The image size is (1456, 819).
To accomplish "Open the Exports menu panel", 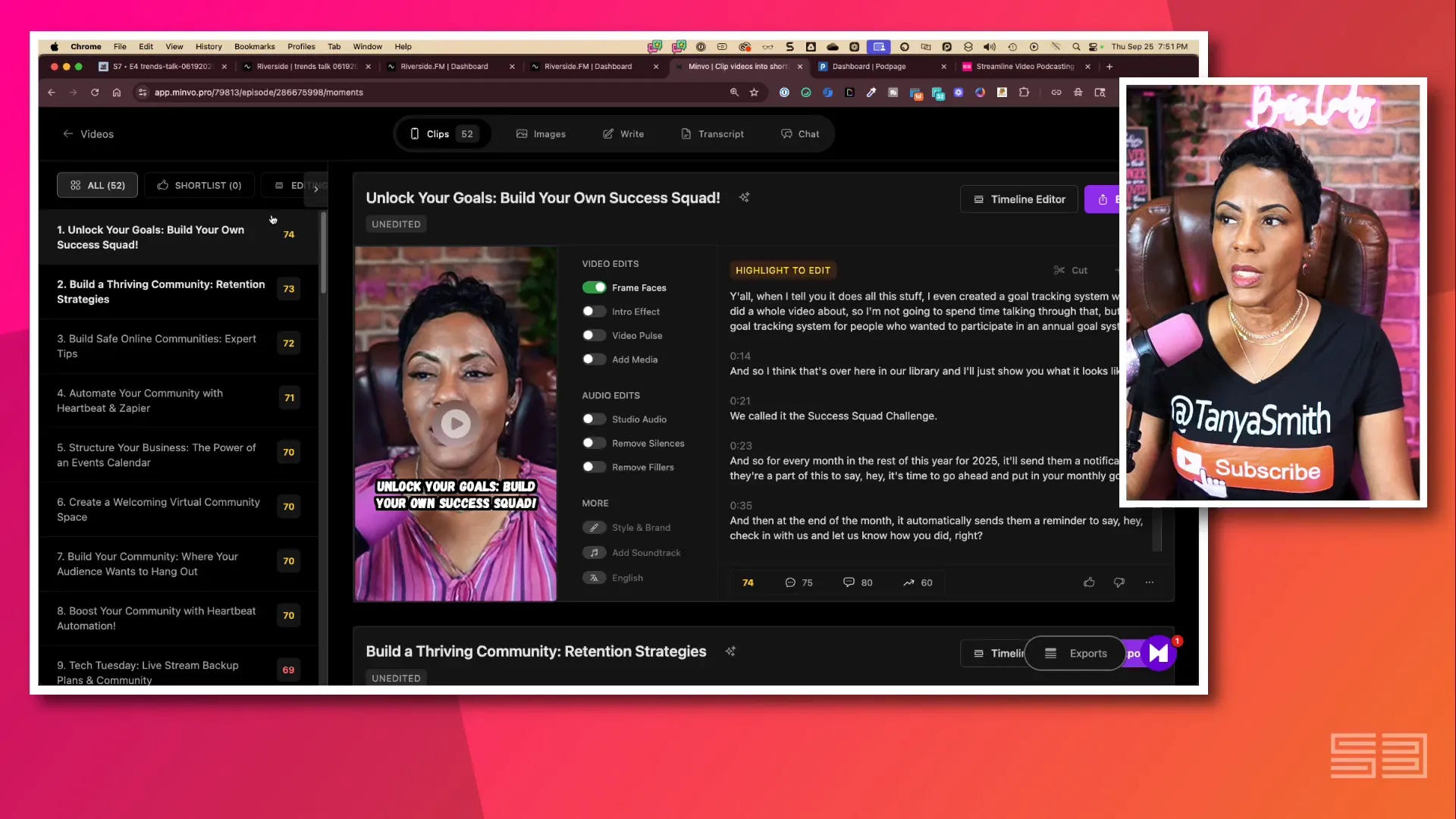I will (1075, 653).
